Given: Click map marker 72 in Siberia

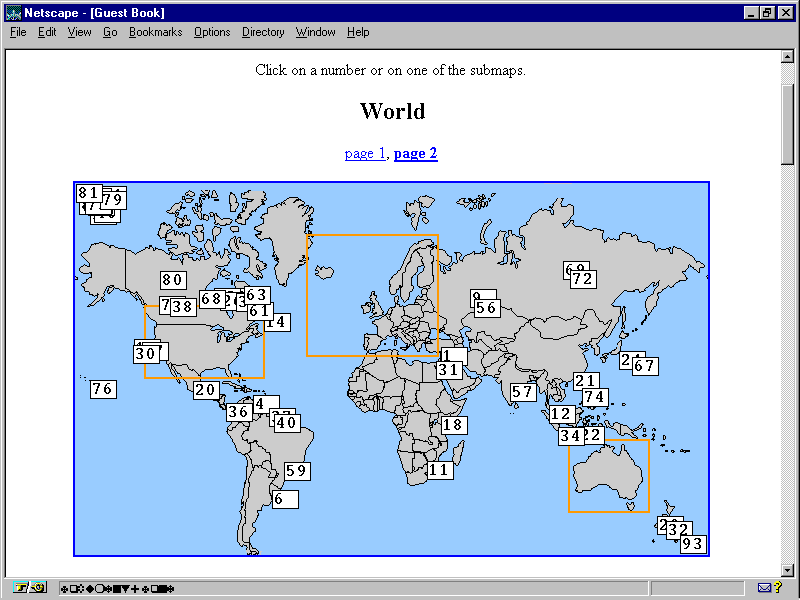Looking at the screenshot, I should [583, 279].
